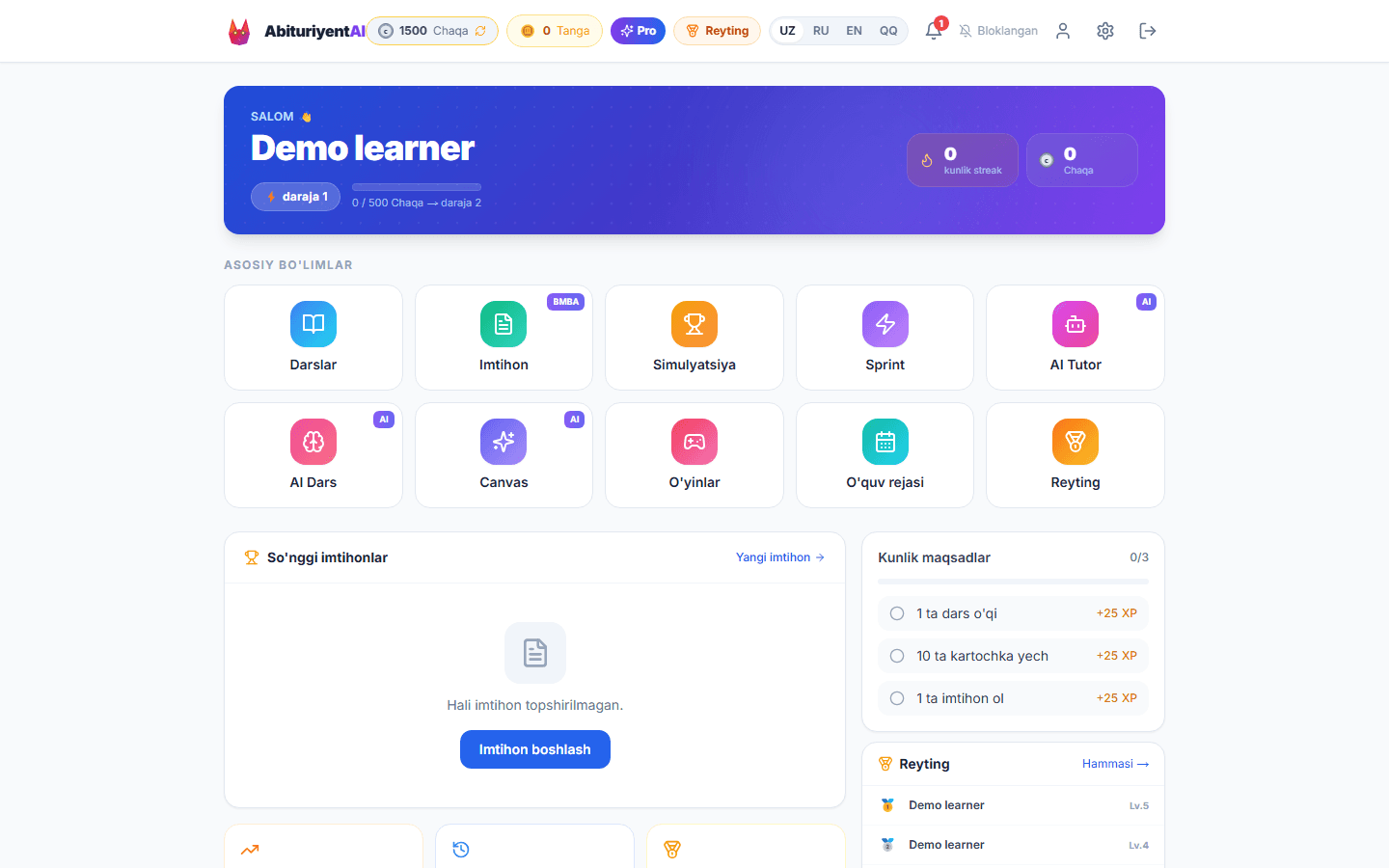Viewport: 1389px width, 868px height.
Task: Mark '1 ta dars o'qi' goal circle
Action: 897,613
